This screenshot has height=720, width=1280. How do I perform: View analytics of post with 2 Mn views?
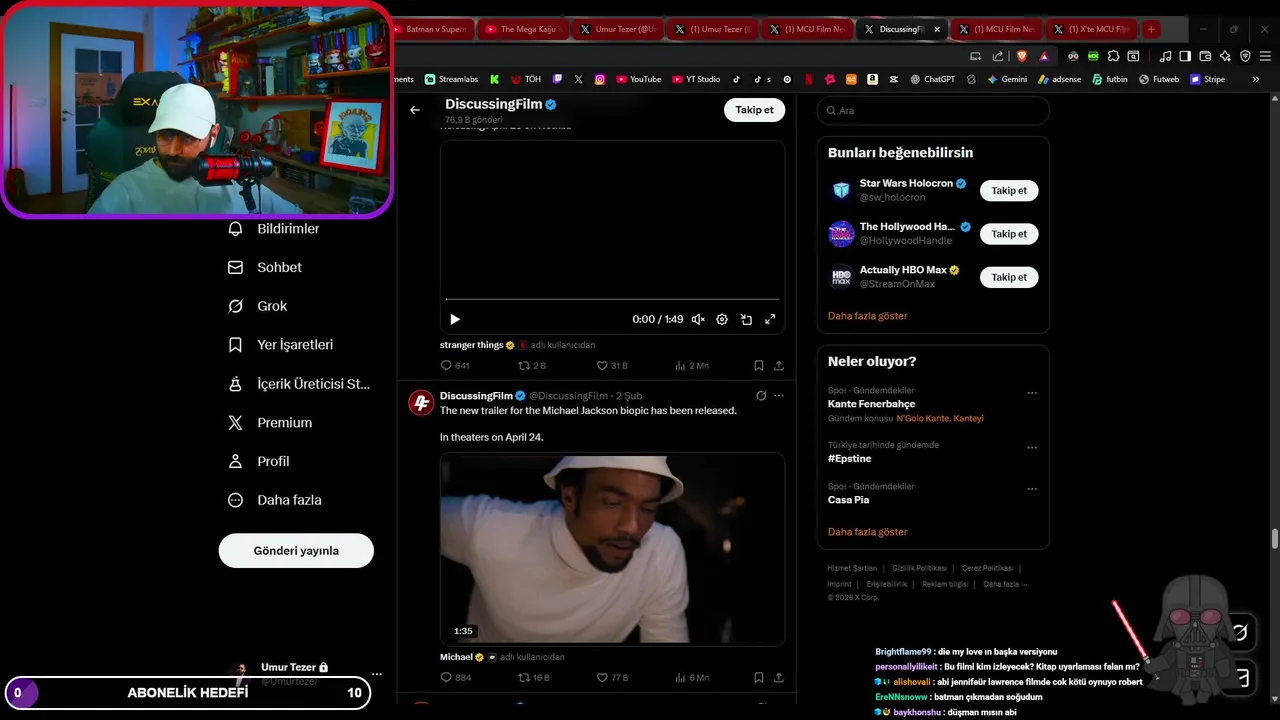(692, 366)
